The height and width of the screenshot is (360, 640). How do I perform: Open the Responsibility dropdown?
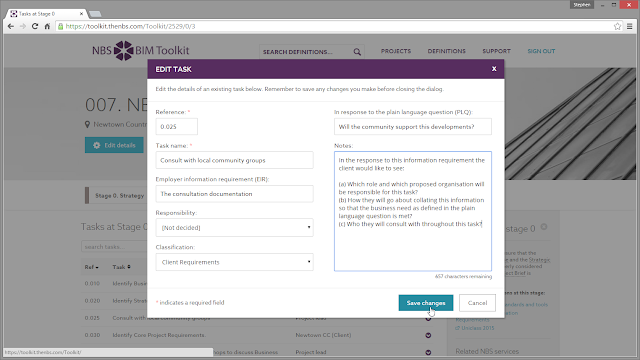(234, 227)
